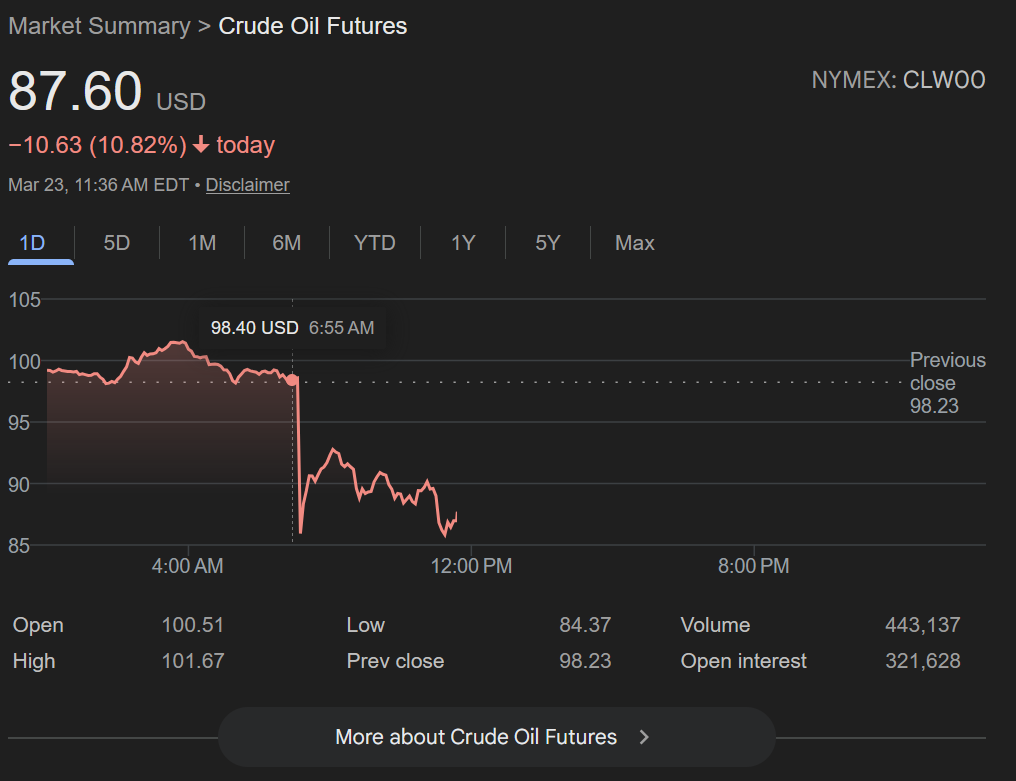Click the Market Summary breadcrumb
Viewport: 1016px width, 781px height.
click(x=99, y=26)
